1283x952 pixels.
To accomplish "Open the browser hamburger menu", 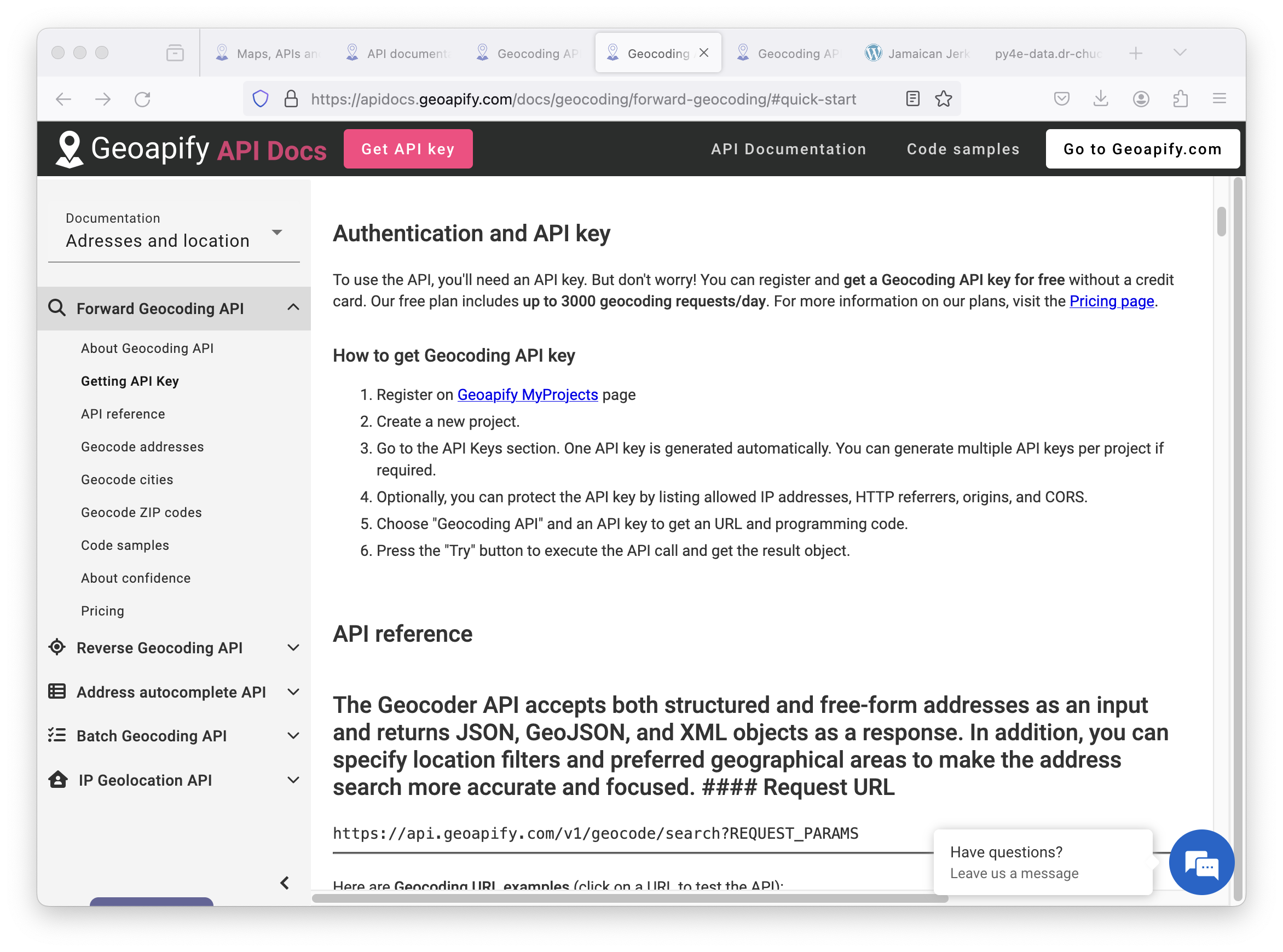I will pos(1219,99).
